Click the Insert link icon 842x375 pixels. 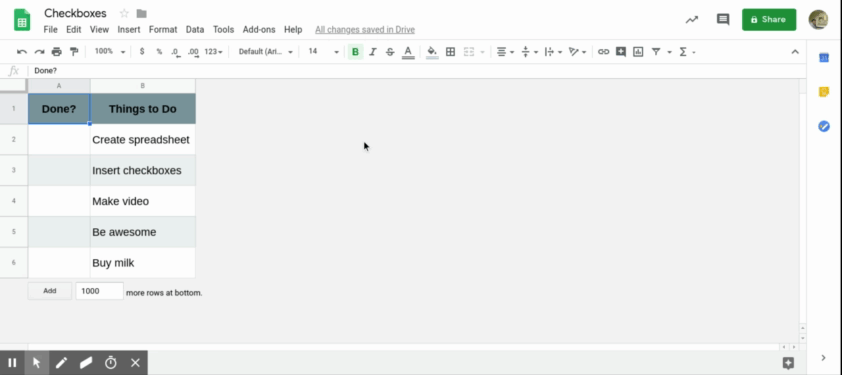(604, 52)
